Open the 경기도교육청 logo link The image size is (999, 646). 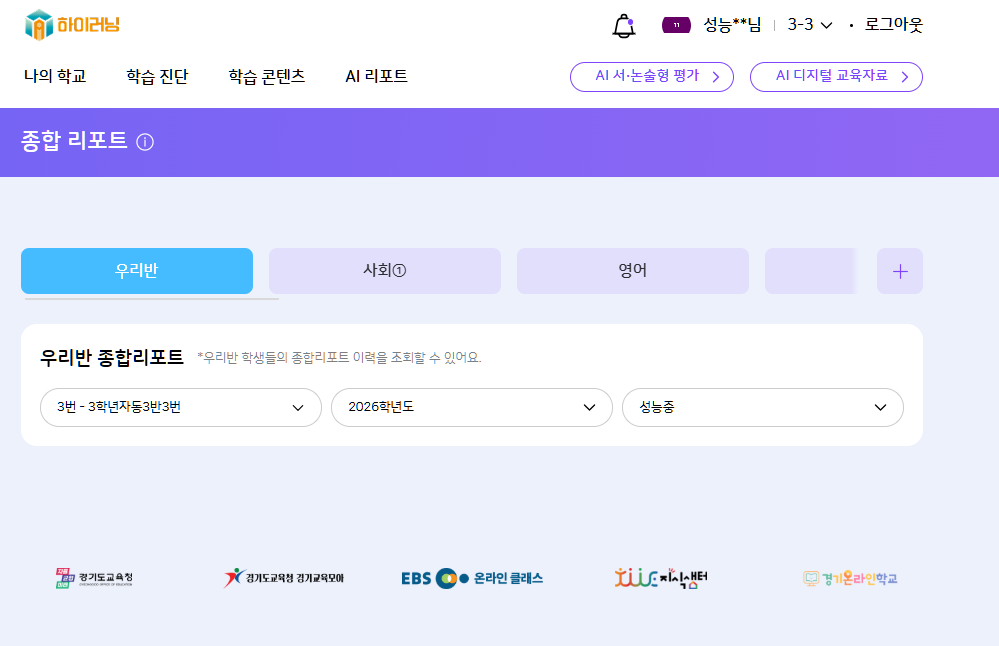(94, 578)
